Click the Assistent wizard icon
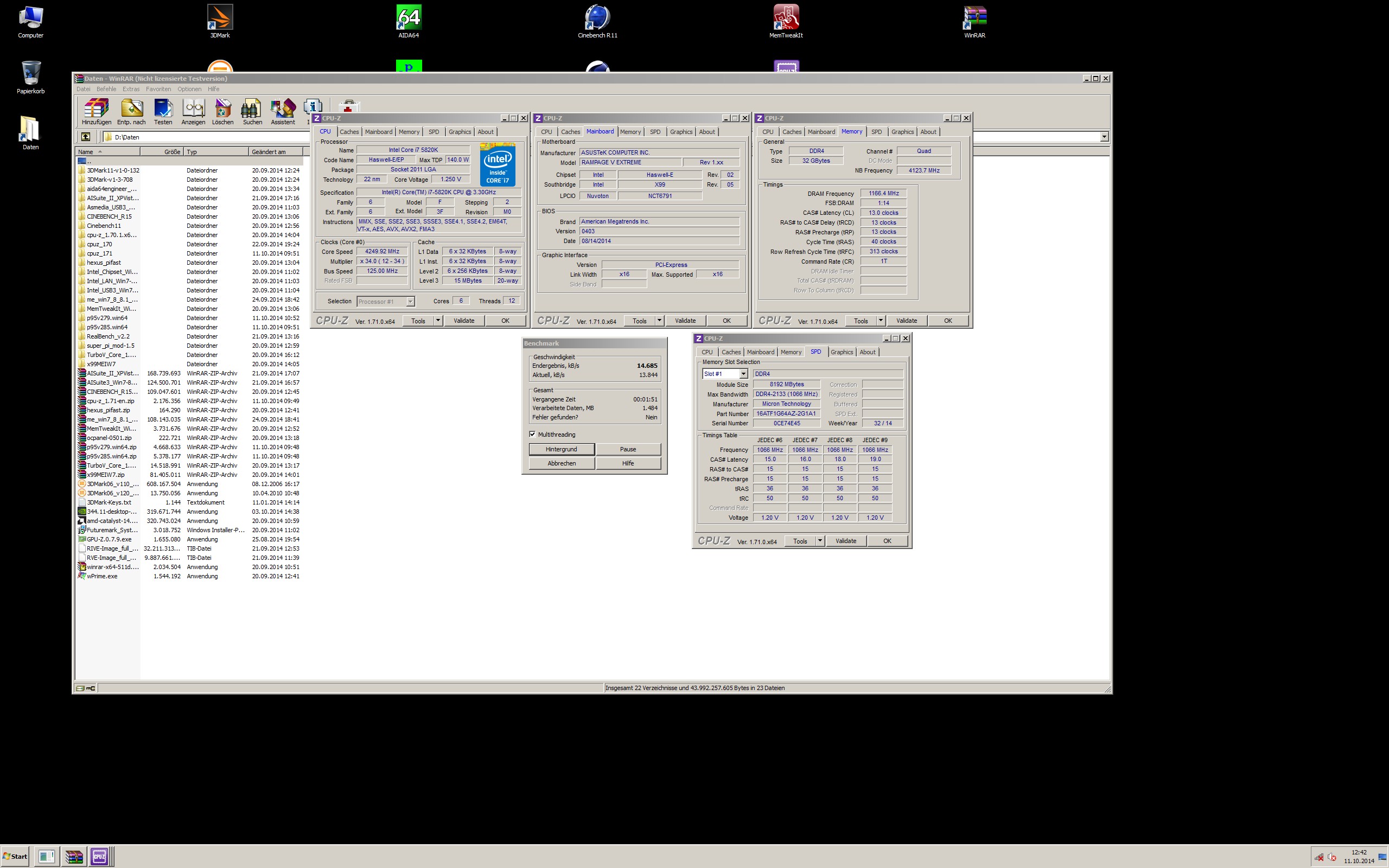Screen dimensions: 1389x868 click(x=283, y=112)
